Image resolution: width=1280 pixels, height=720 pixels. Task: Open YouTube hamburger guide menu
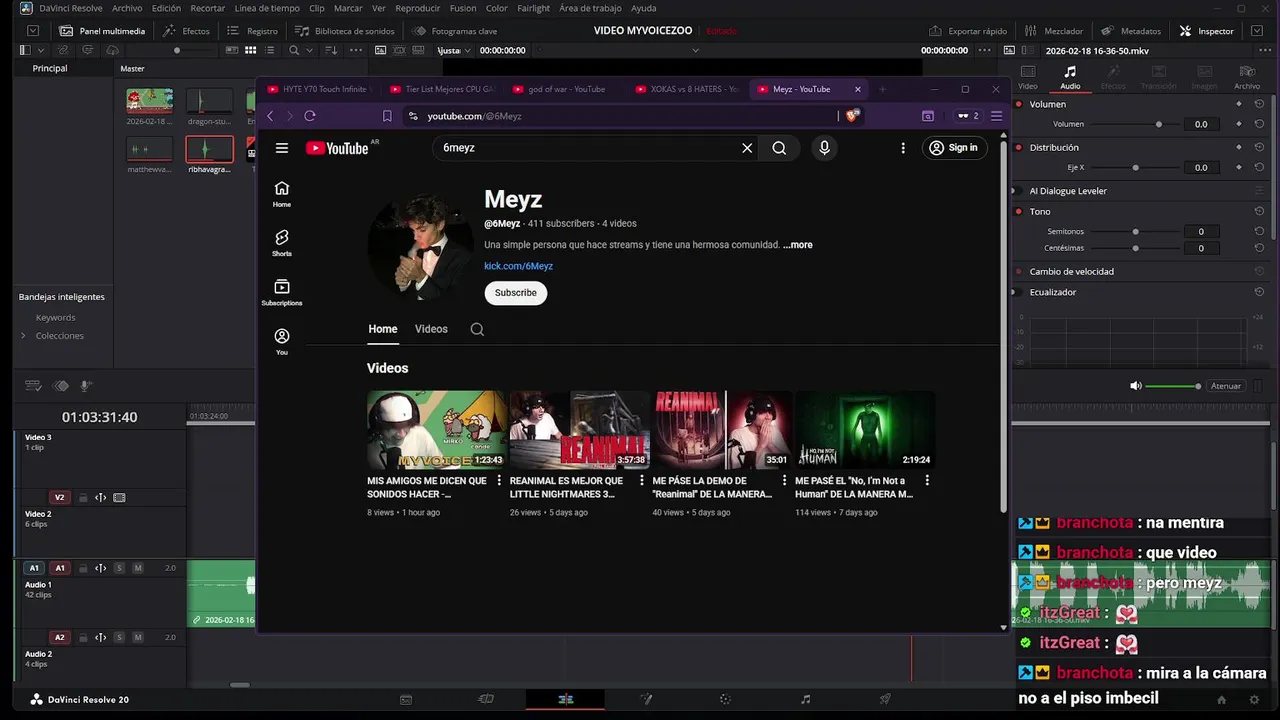282,148
